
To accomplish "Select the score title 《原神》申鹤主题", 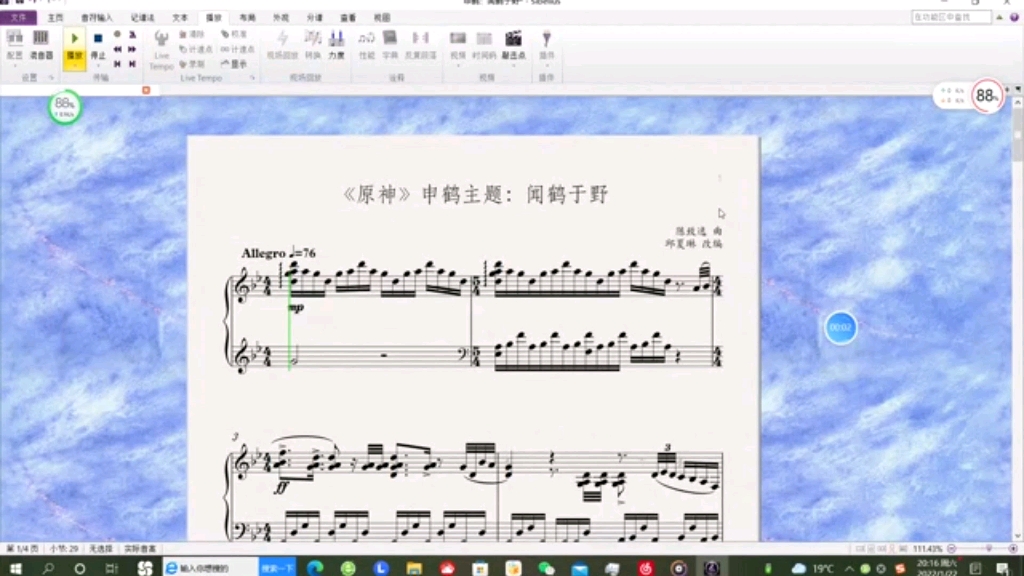I will click(x=475, y=194).
